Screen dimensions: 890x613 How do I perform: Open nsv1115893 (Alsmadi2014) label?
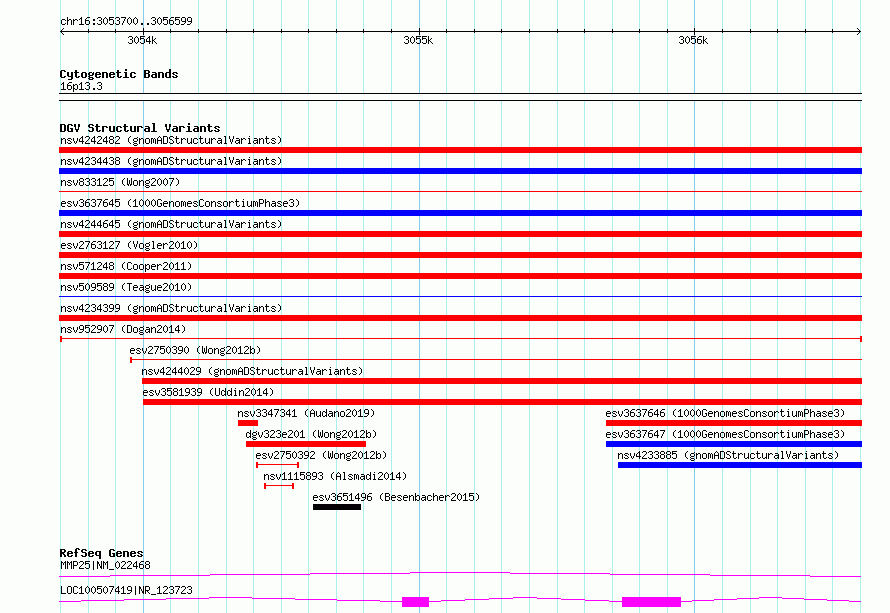click(335, 476)
